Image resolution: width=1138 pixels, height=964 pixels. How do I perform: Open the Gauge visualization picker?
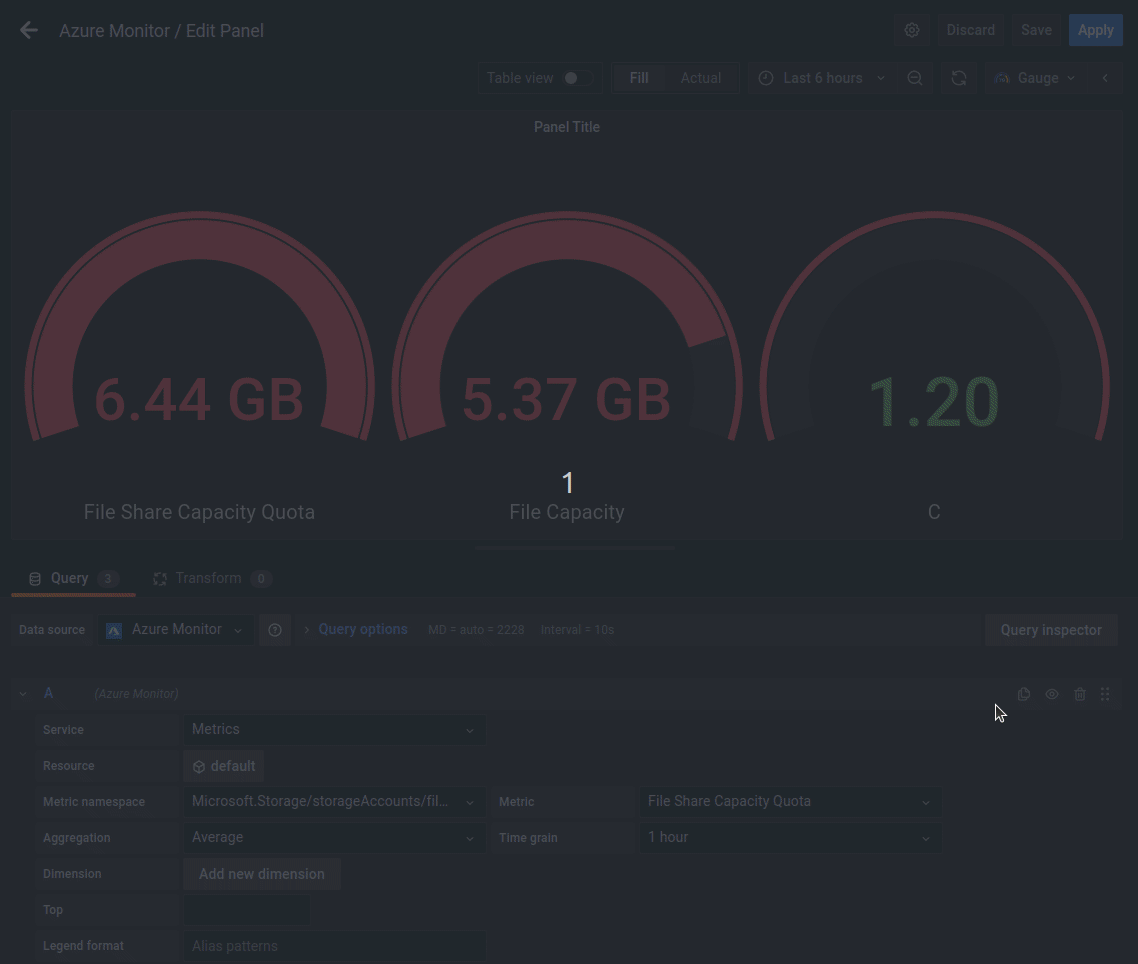[x=1035, y=77]
